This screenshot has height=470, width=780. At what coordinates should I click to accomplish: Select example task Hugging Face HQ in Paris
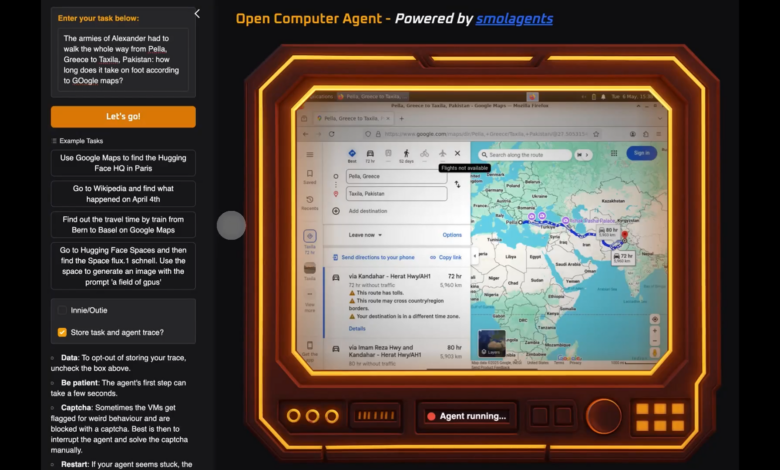tap(123, 163)
